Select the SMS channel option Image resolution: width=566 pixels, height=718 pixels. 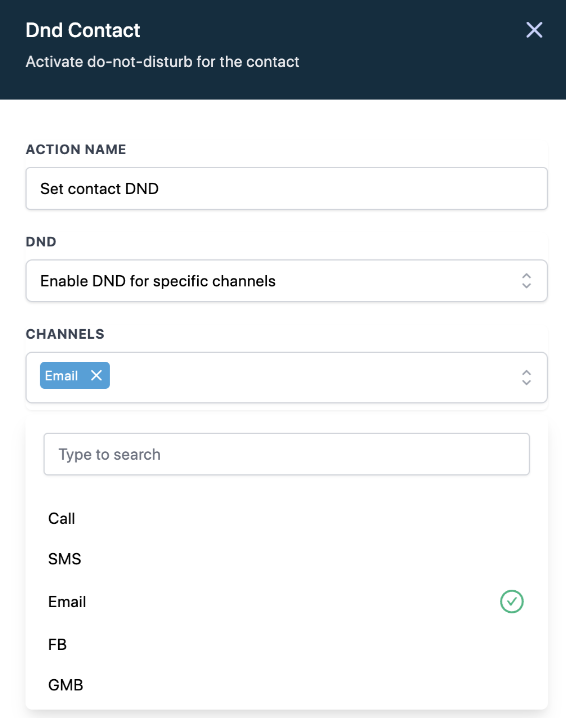(287, 559)
